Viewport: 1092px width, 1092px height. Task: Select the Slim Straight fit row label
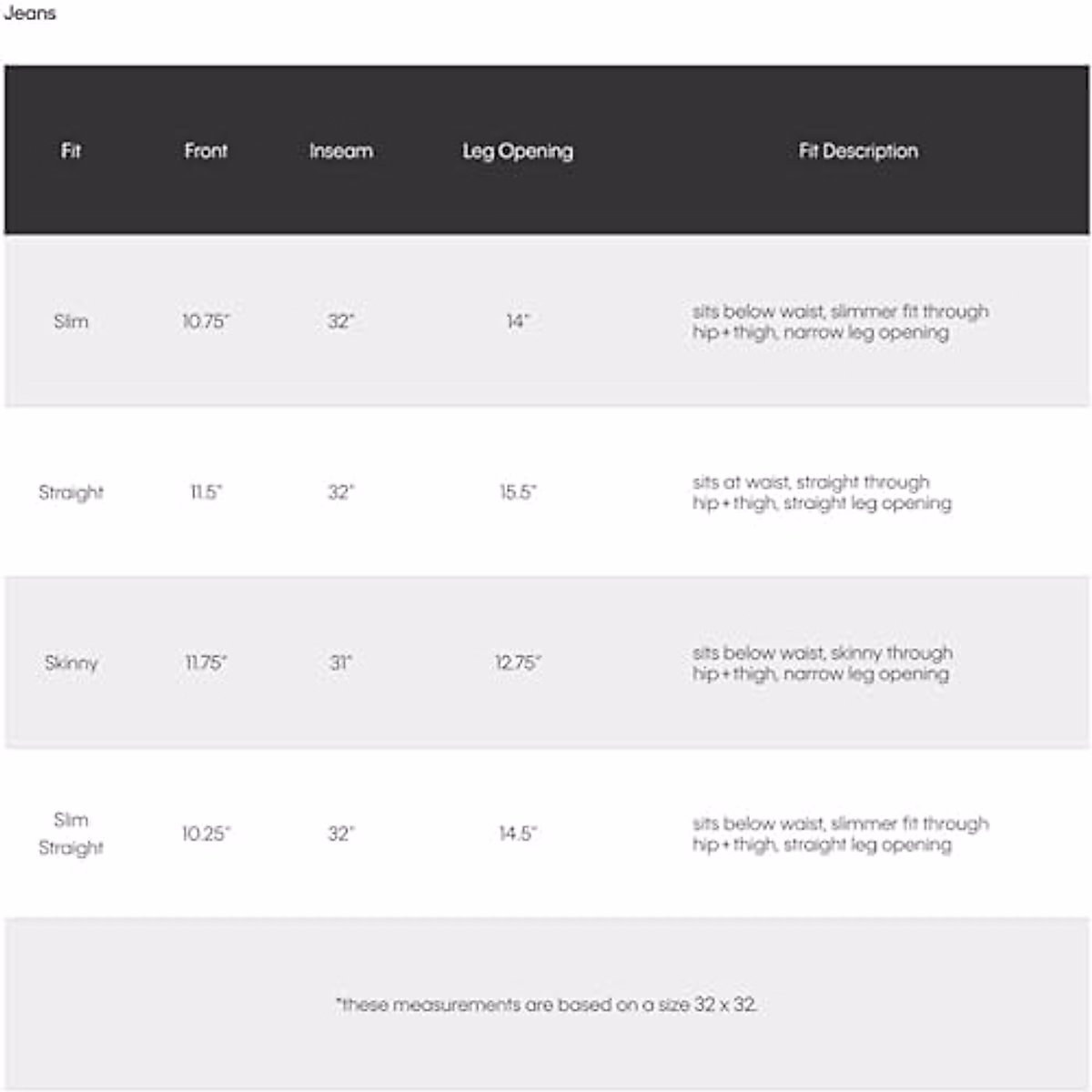coord(71,834)
